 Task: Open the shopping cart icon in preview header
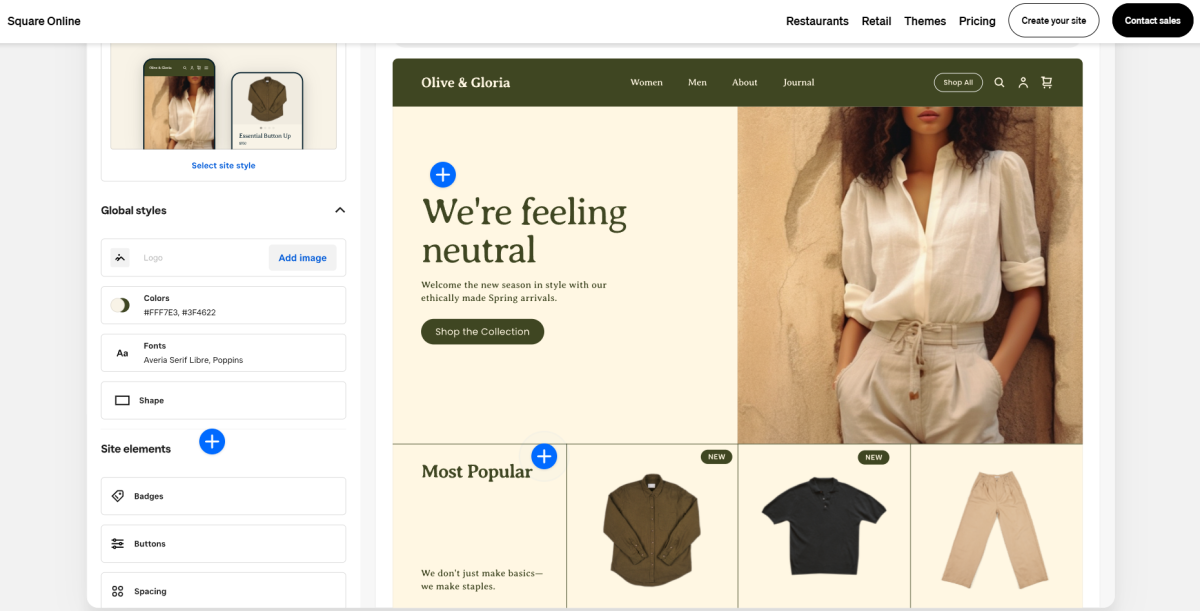(1047, 83)
